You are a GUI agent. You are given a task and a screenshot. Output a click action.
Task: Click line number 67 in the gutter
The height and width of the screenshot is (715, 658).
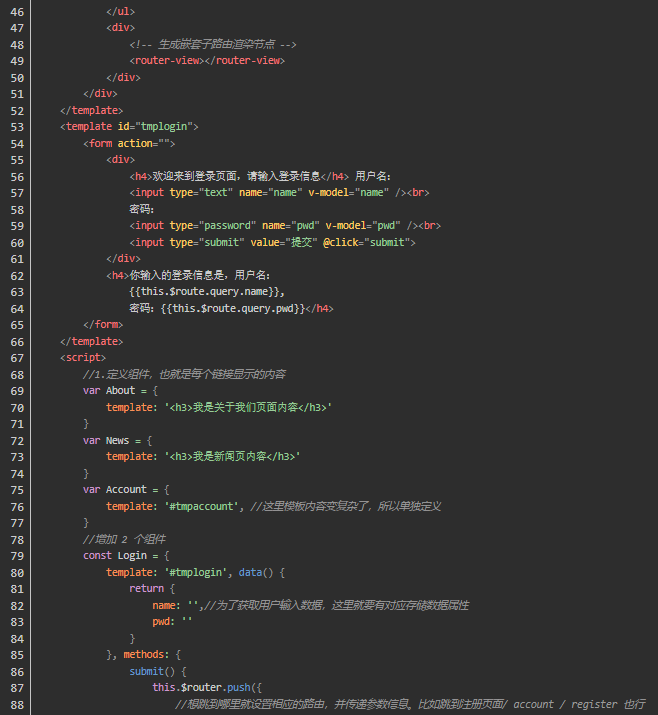pyautogui.click(x=17, y=358)
